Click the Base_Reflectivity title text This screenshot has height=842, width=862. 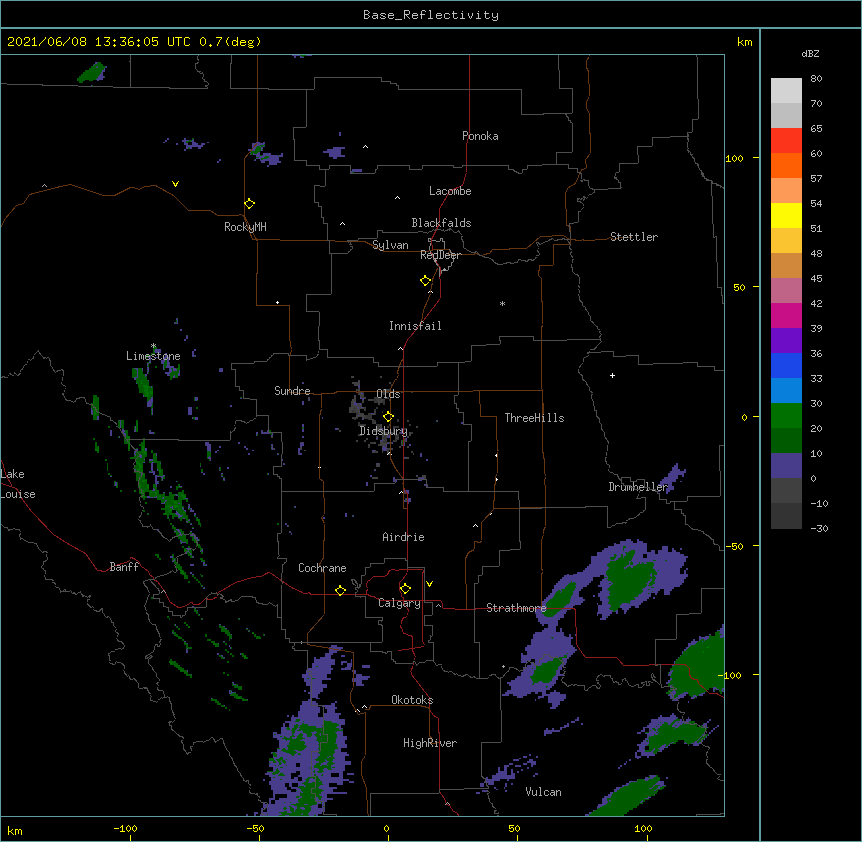[x=431, y=15]
